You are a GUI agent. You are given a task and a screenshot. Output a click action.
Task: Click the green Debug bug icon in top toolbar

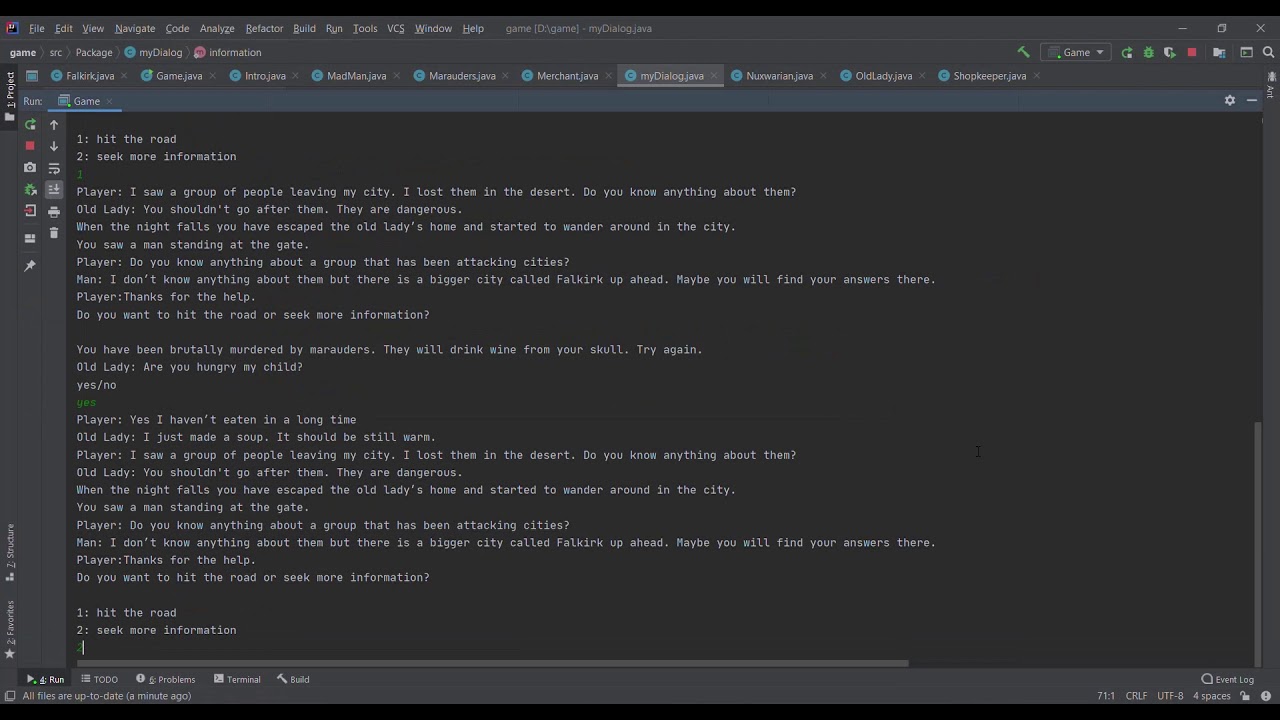pos(1148,52)
